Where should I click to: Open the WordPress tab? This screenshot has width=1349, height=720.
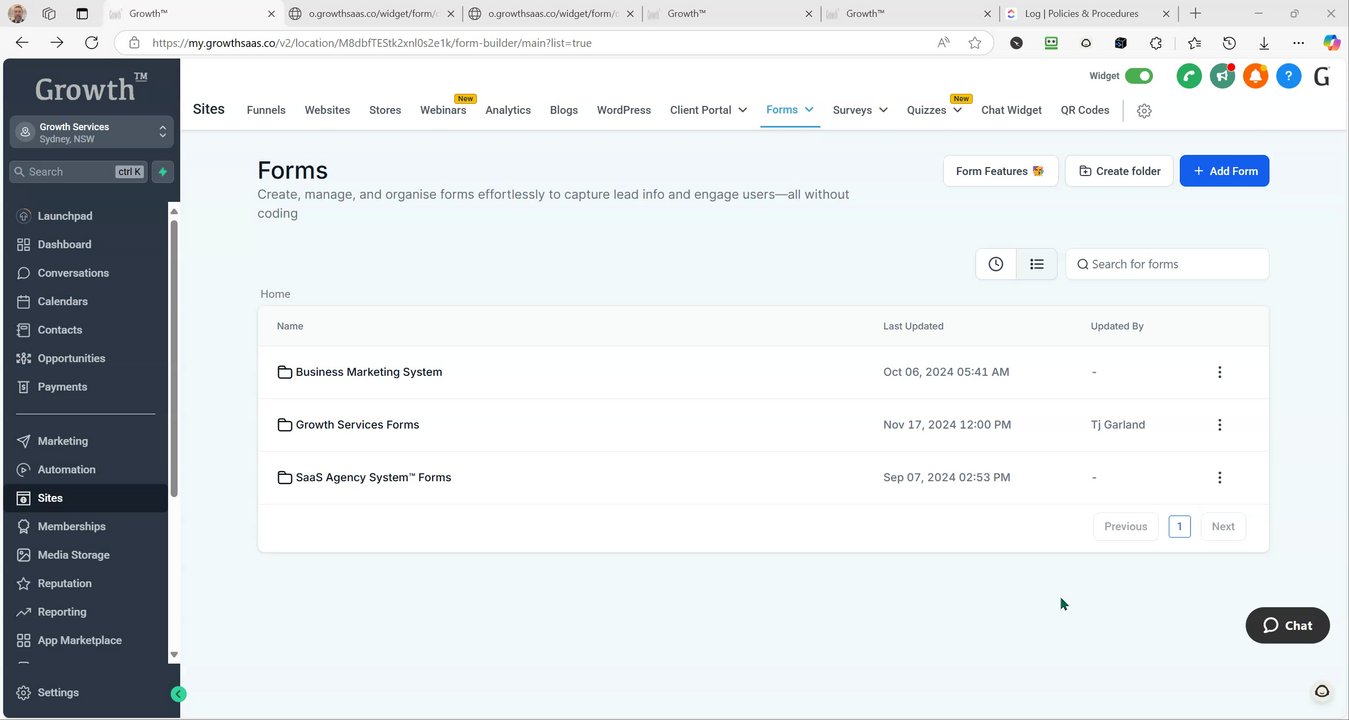click(x=624, y=110)
